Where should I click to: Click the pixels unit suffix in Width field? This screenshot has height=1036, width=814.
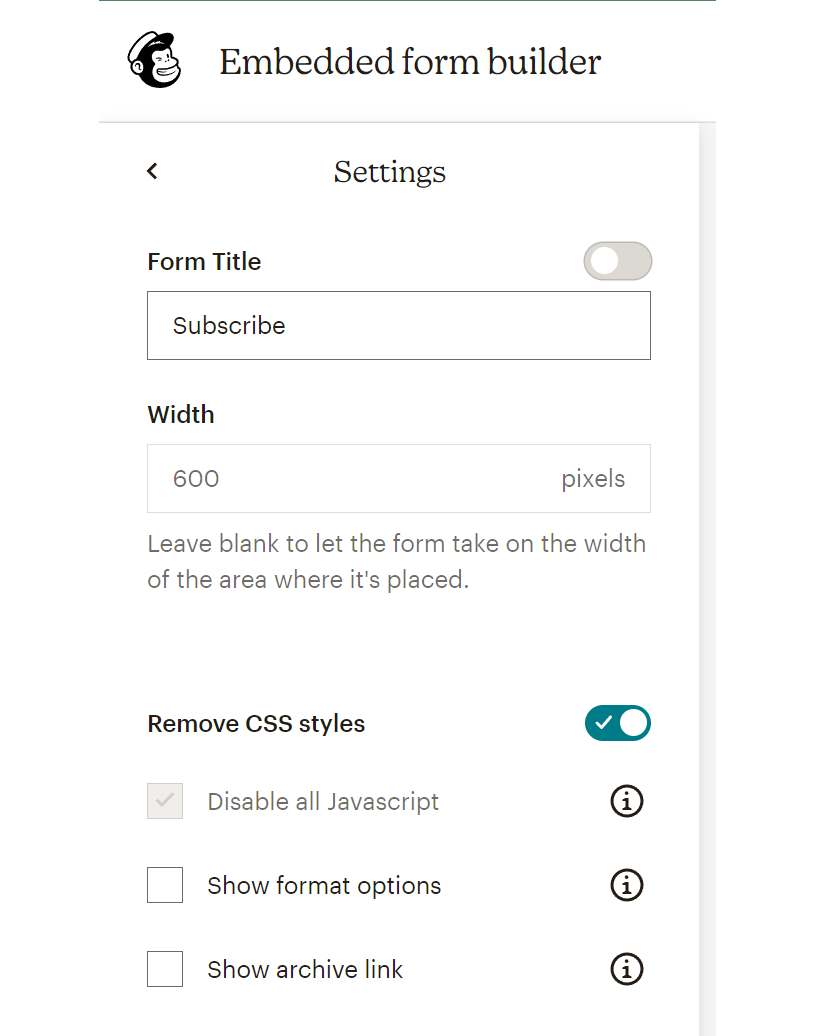pos(593,479)
